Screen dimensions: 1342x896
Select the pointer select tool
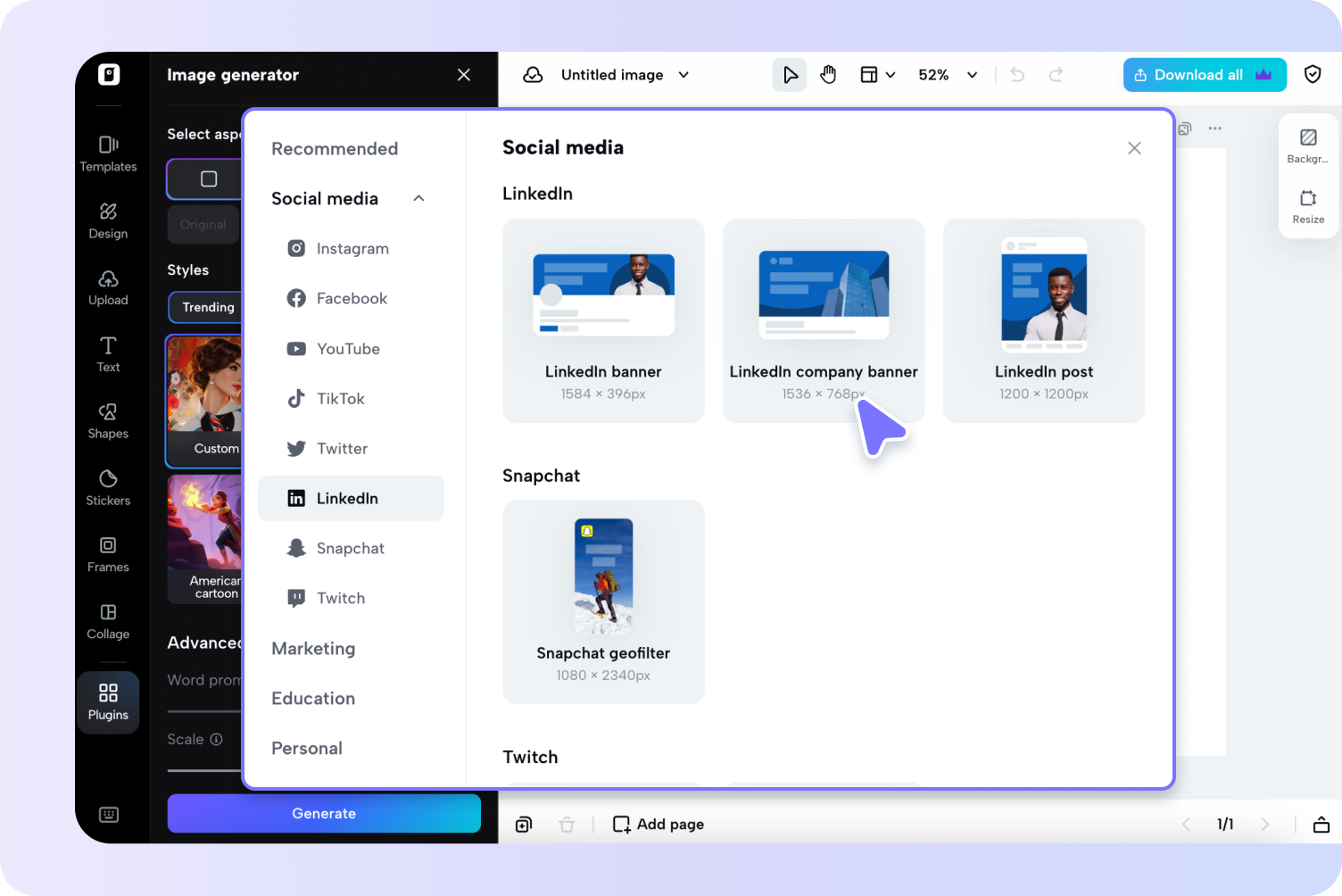(x=790, y=75)
